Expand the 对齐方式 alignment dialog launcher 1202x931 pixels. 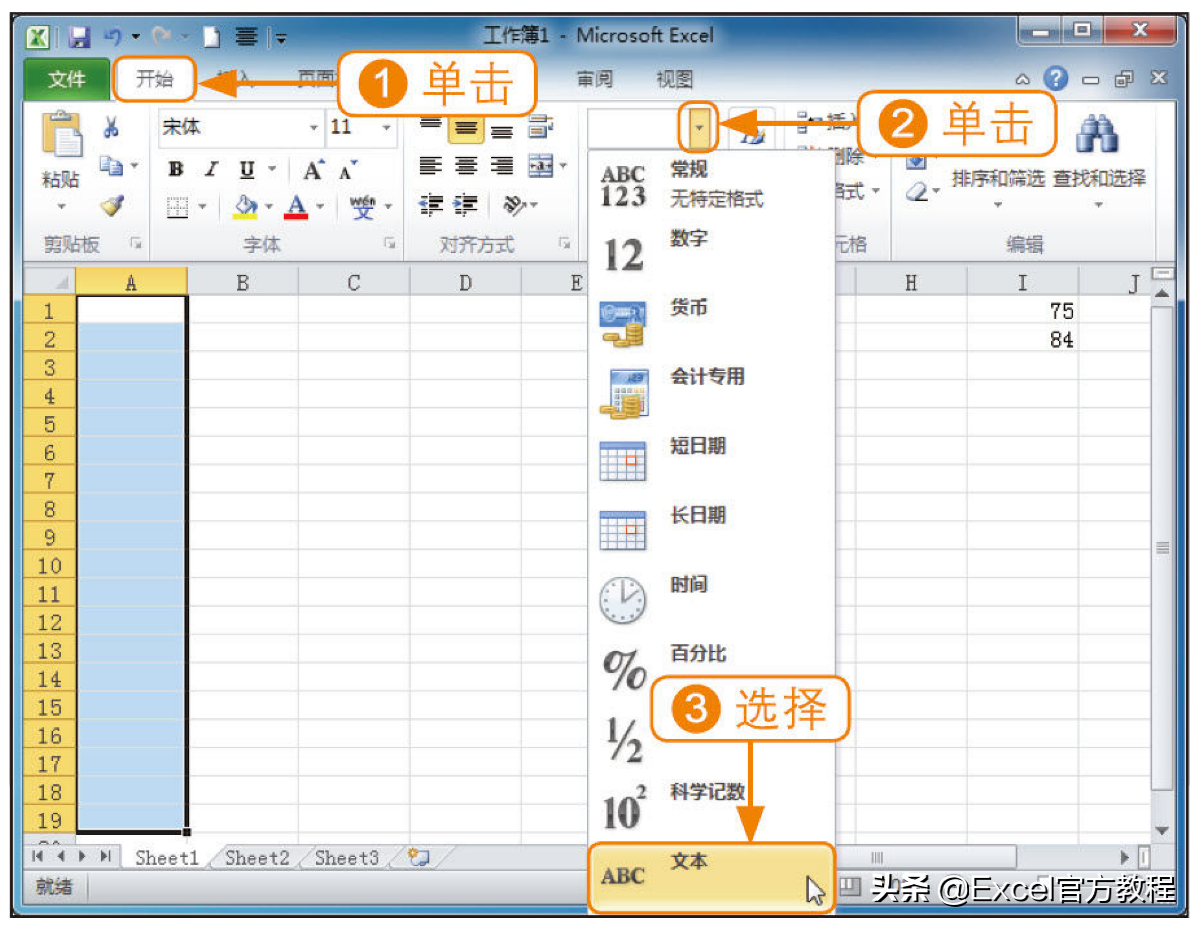565,243
